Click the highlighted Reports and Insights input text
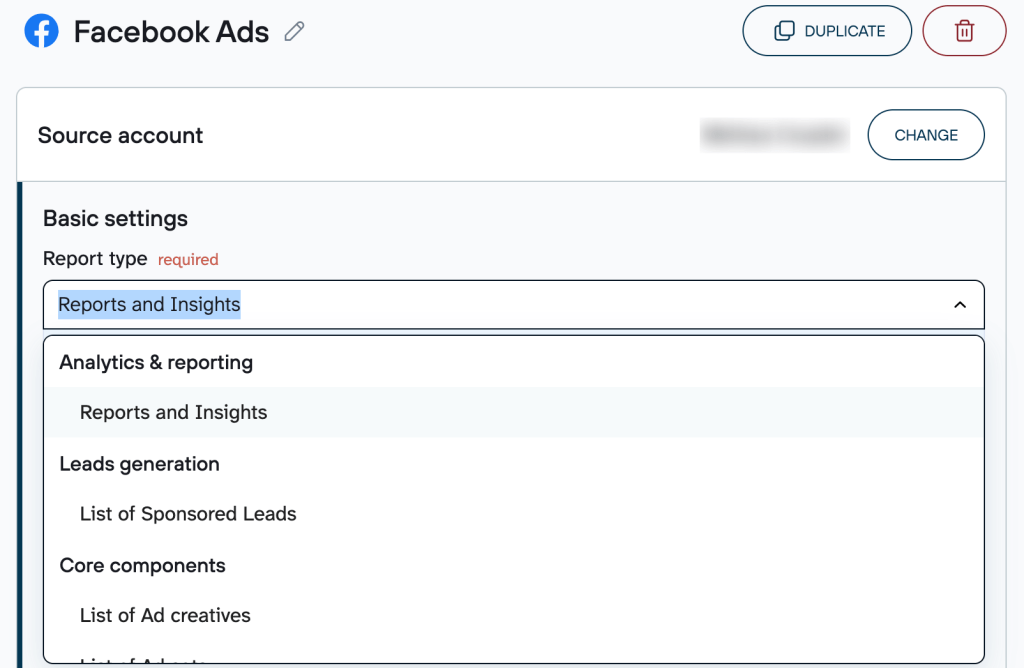This screenshot has width=1024, height=668. (x=148, y=304)
